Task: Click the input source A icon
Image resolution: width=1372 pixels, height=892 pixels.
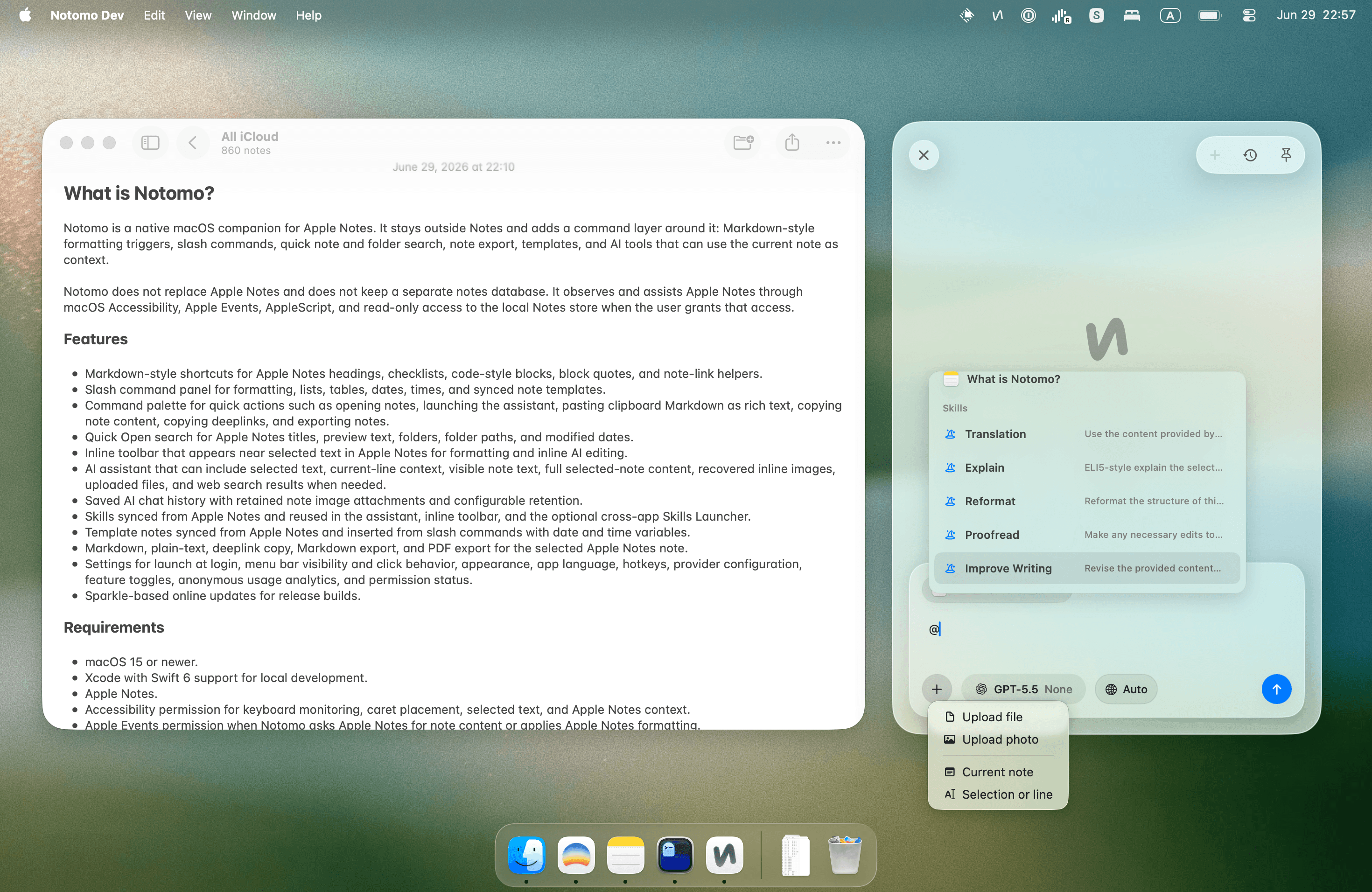Action: (1169, 15)
